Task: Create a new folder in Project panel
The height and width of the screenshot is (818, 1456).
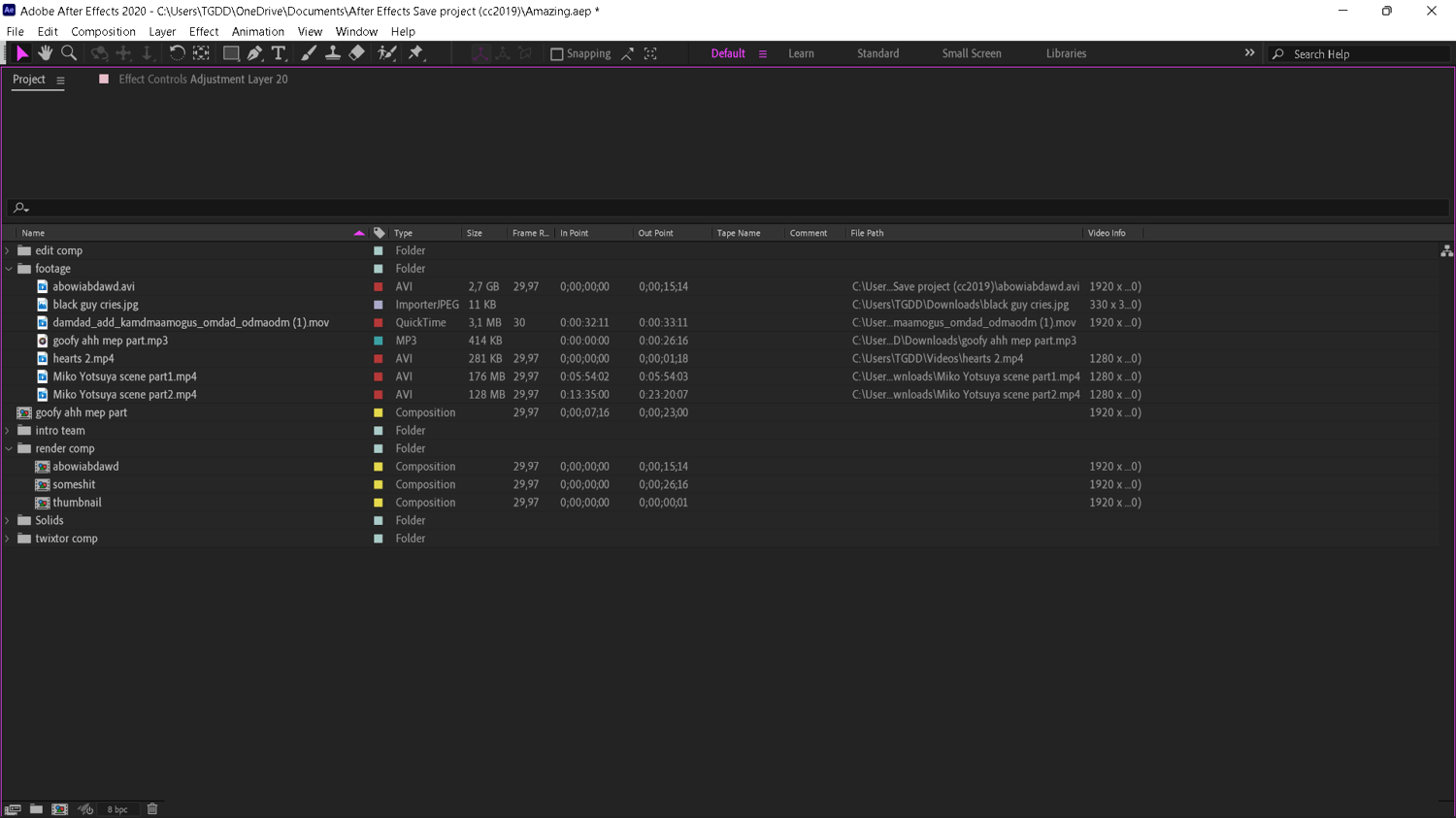Action: point(36,809)
